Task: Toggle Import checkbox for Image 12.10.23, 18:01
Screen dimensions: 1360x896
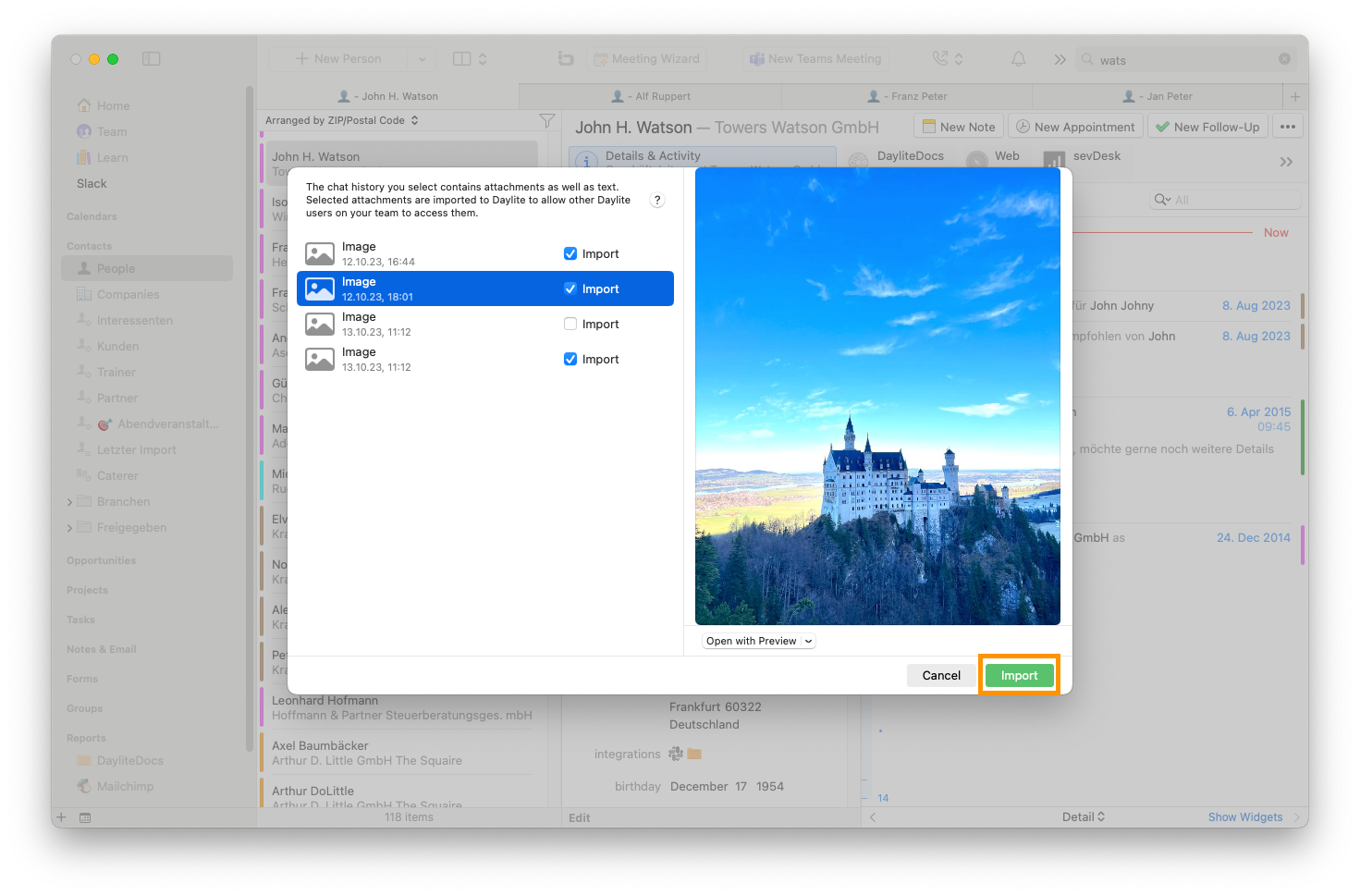Action: [570, 288]
